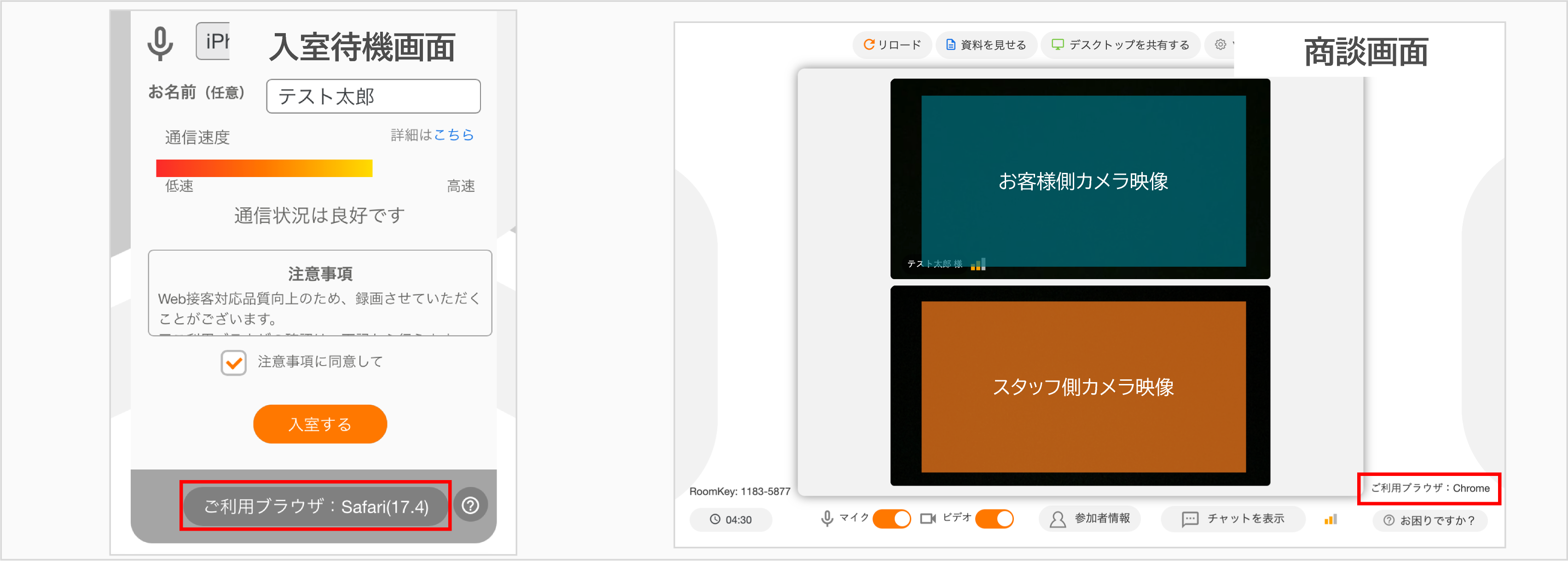Click デスクトップを共有する button

point(1120,45)
